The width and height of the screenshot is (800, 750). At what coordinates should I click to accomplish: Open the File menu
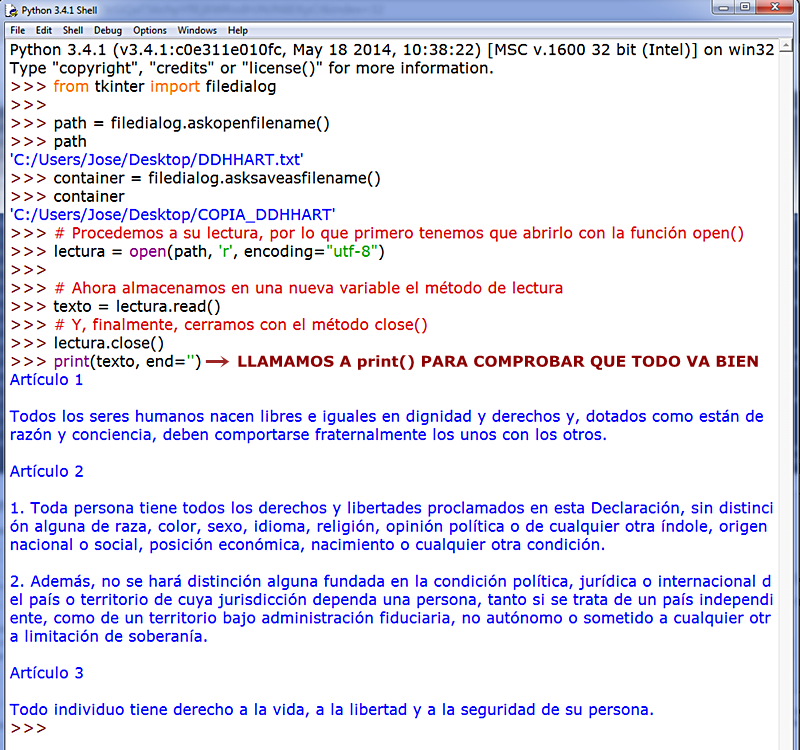[17, 30]
